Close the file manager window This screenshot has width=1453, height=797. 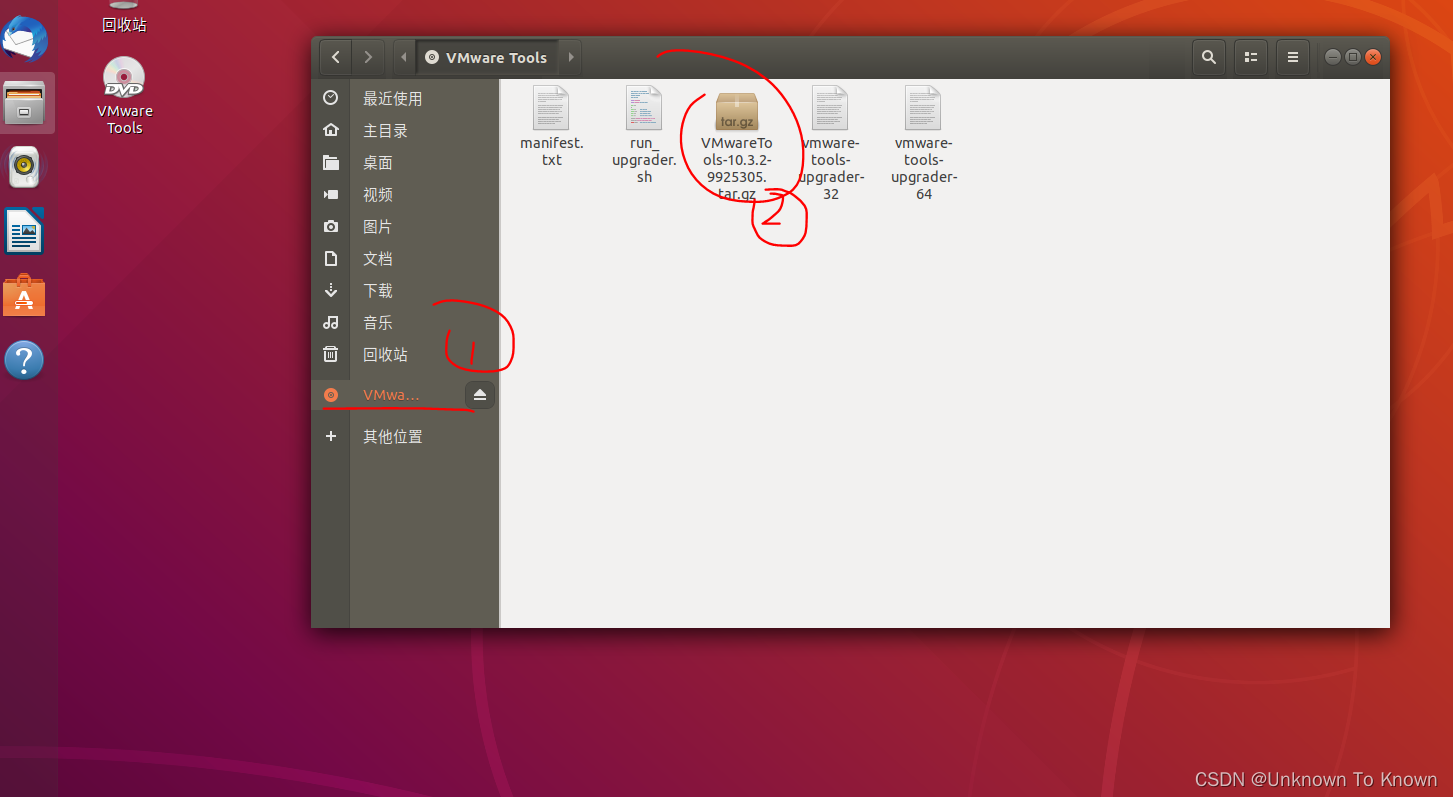(1373, 57)
